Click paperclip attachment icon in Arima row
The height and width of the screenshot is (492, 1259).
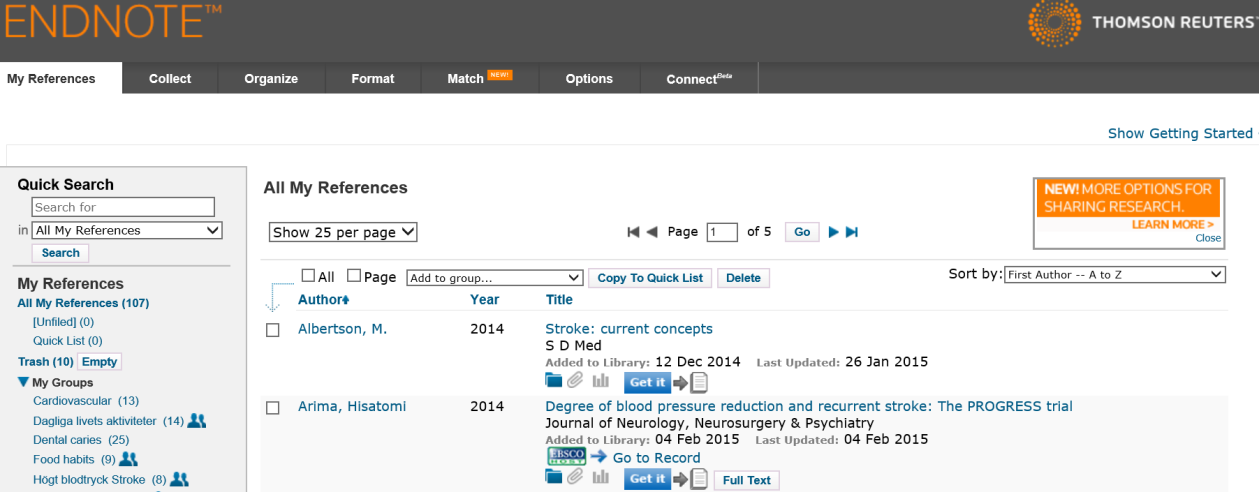click(x=575, y=477)
